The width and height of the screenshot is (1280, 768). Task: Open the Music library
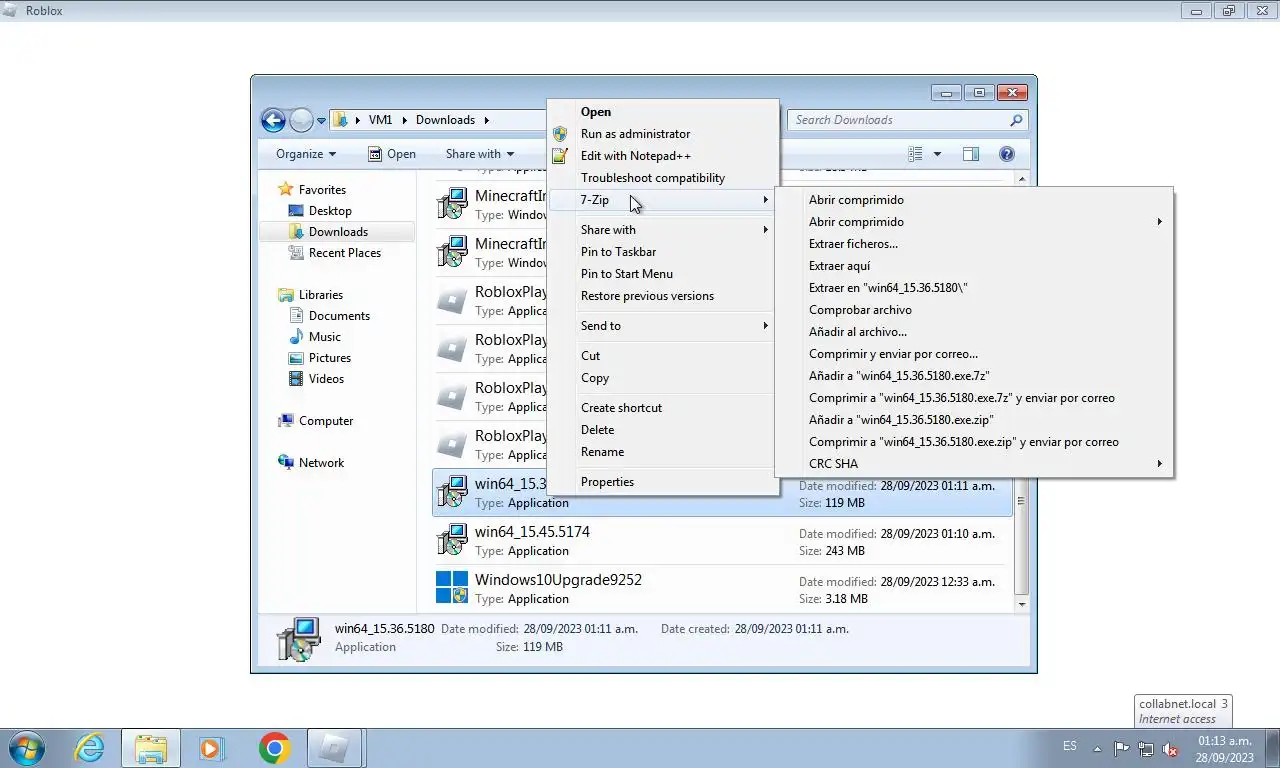coord(315,337)
